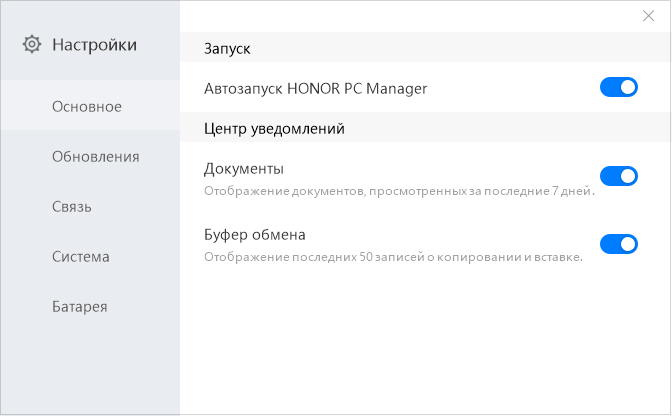The image size is (672, 416).
Task: Close the Settings window
Action: [x=648, y=16]
